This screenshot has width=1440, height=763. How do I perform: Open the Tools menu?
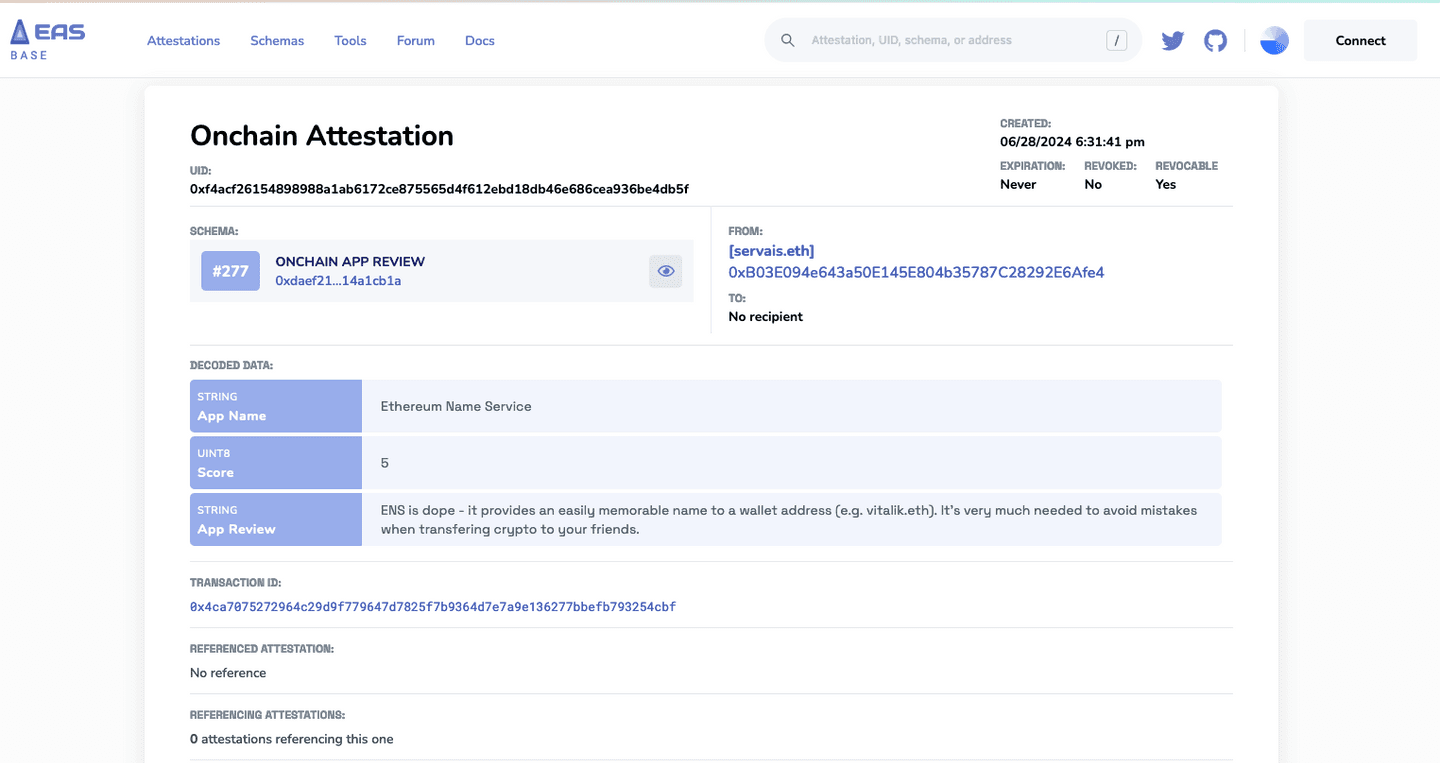point(350,41)
